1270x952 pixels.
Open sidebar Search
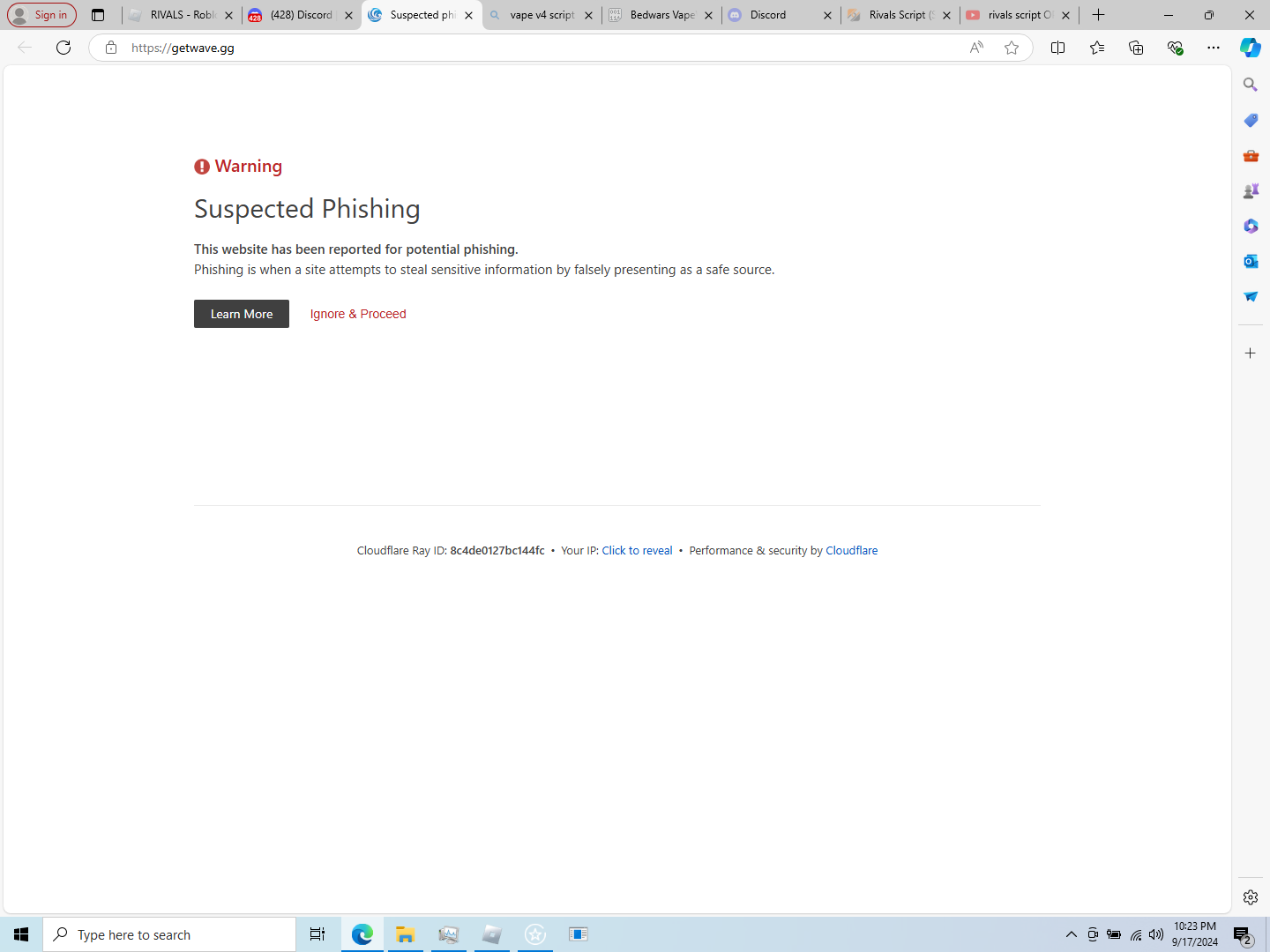pyautogui.click(x=1251, y=85)
